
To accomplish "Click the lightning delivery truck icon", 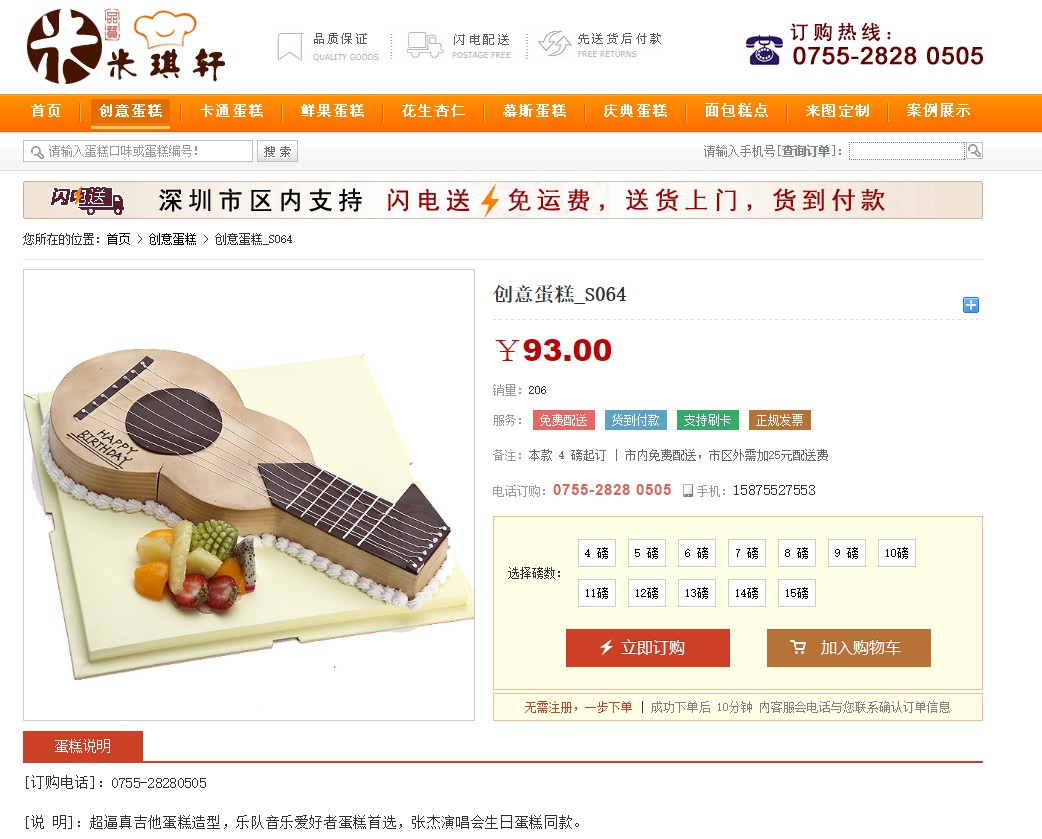I will [425, 45].
